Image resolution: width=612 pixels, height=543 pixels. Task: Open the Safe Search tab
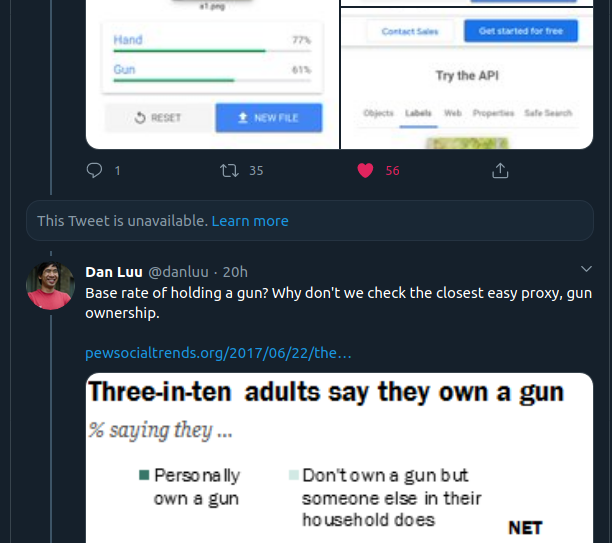pos(548,113)
